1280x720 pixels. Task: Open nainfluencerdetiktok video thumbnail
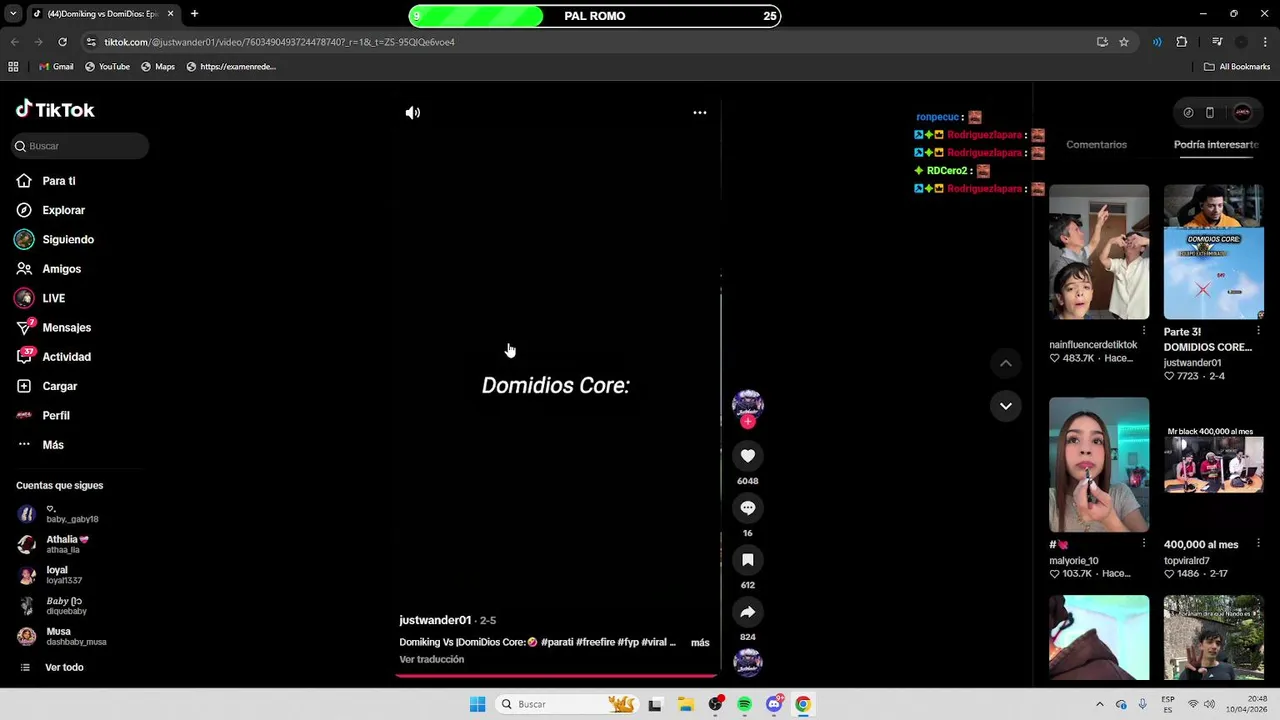pos(1099,252)
